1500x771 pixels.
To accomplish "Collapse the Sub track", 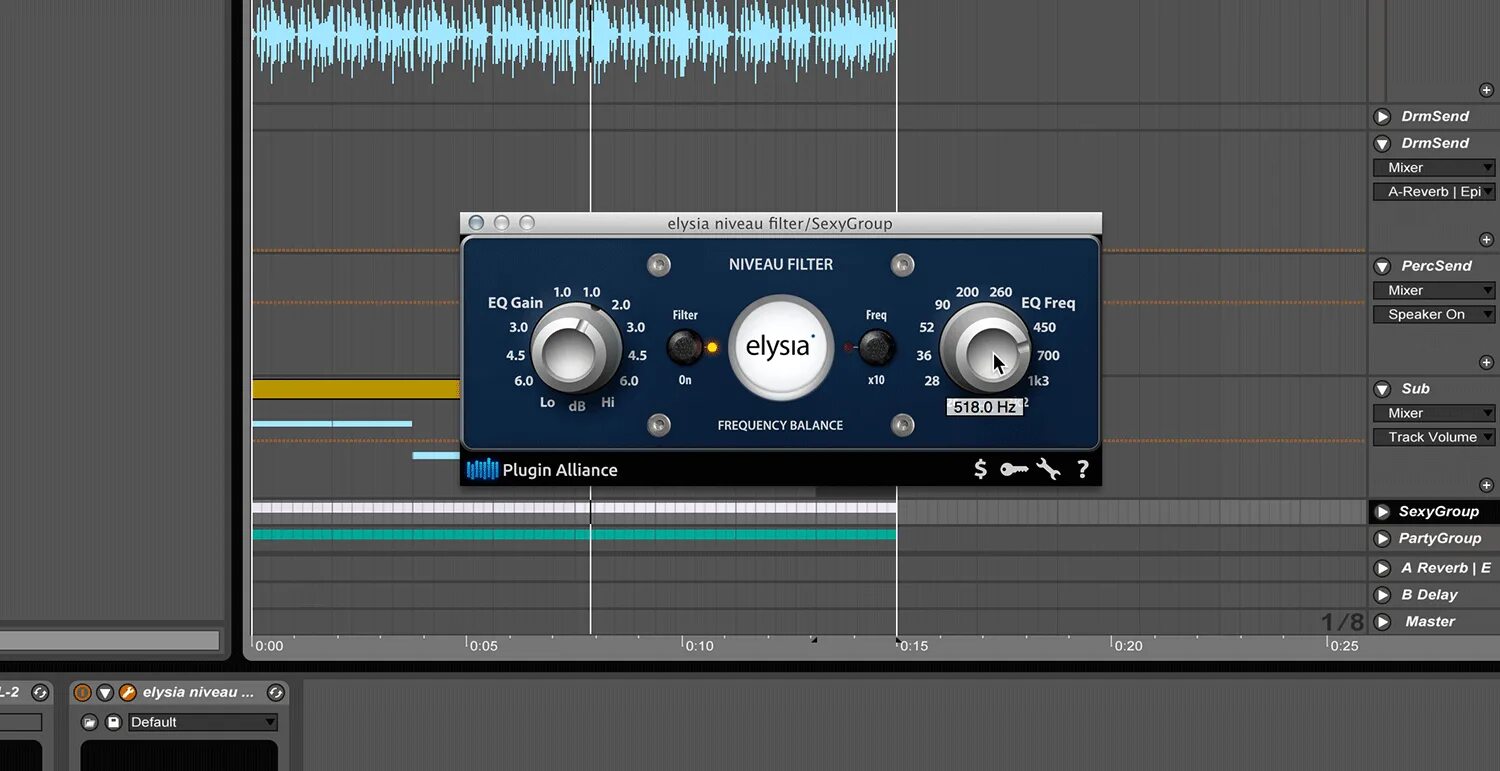I will [x=1382, y=390].
